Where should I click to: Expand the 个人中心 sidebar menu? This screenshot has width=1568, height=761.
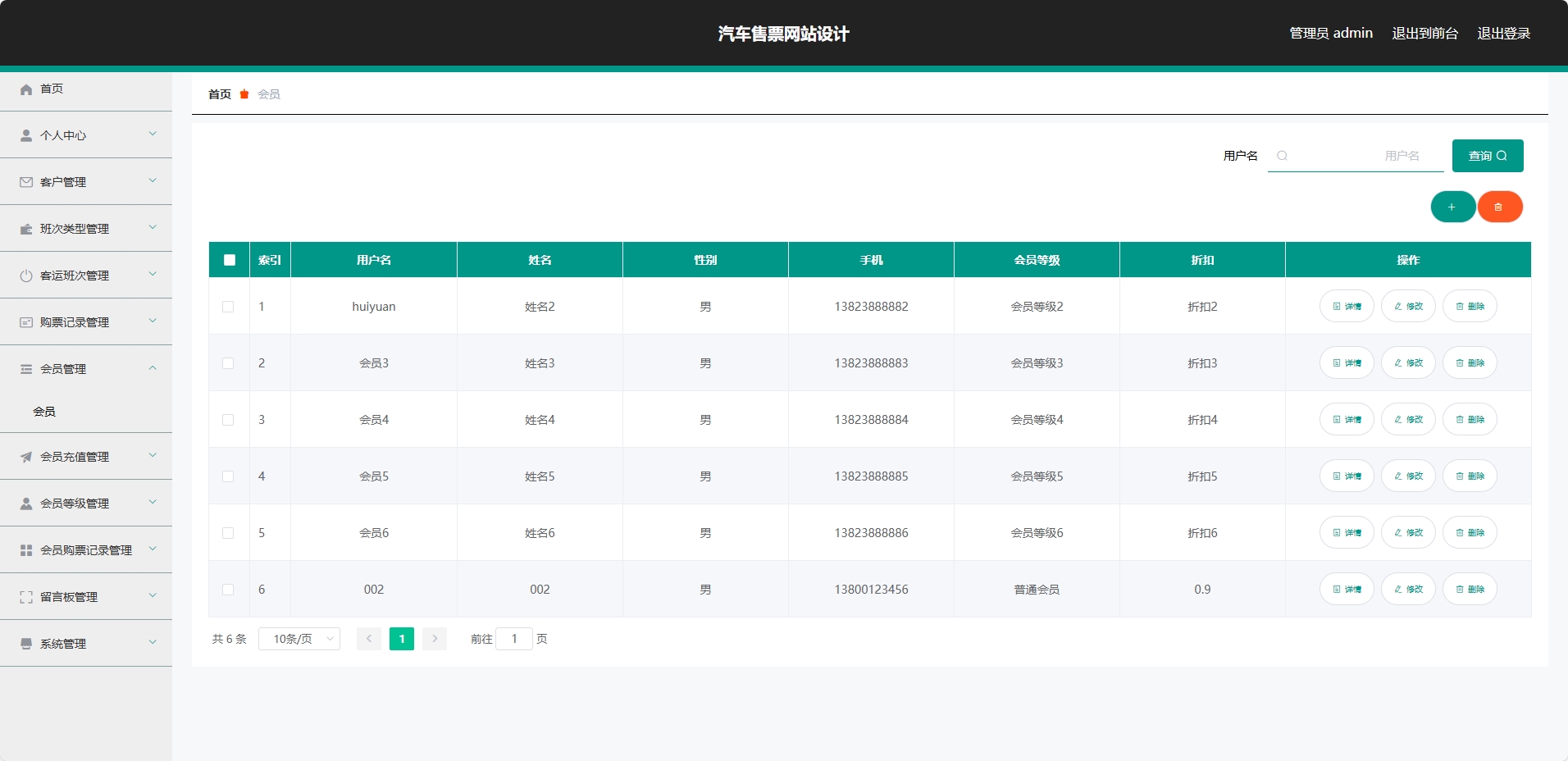click(x=86, y=135)
